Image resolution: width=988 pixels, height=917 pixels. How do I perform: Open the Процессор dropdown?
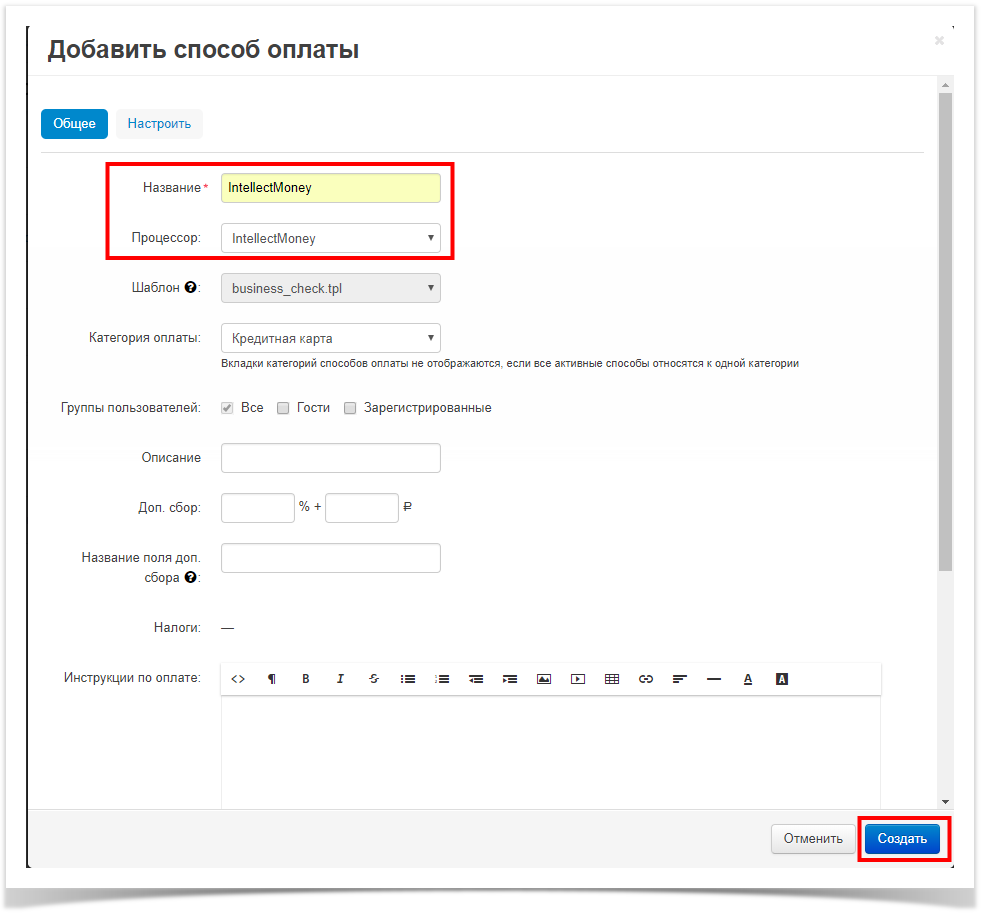pos(330,239)
